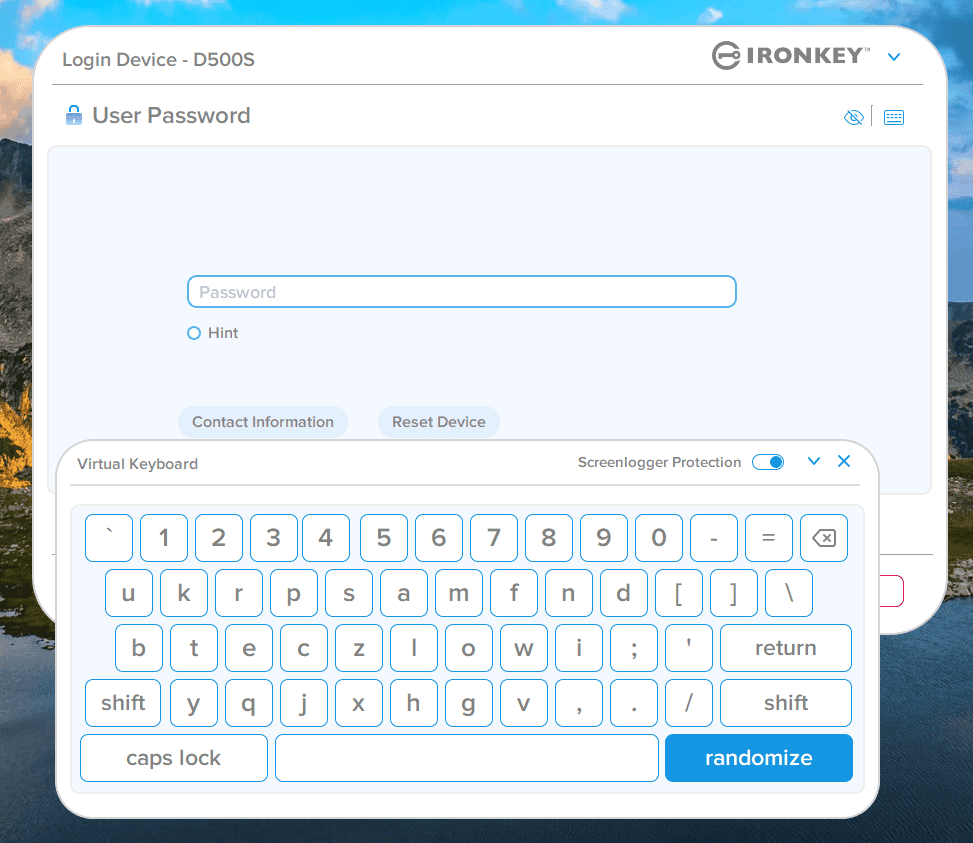Tap the letter z key
The image size is (973, 843).
pos(359,648)
